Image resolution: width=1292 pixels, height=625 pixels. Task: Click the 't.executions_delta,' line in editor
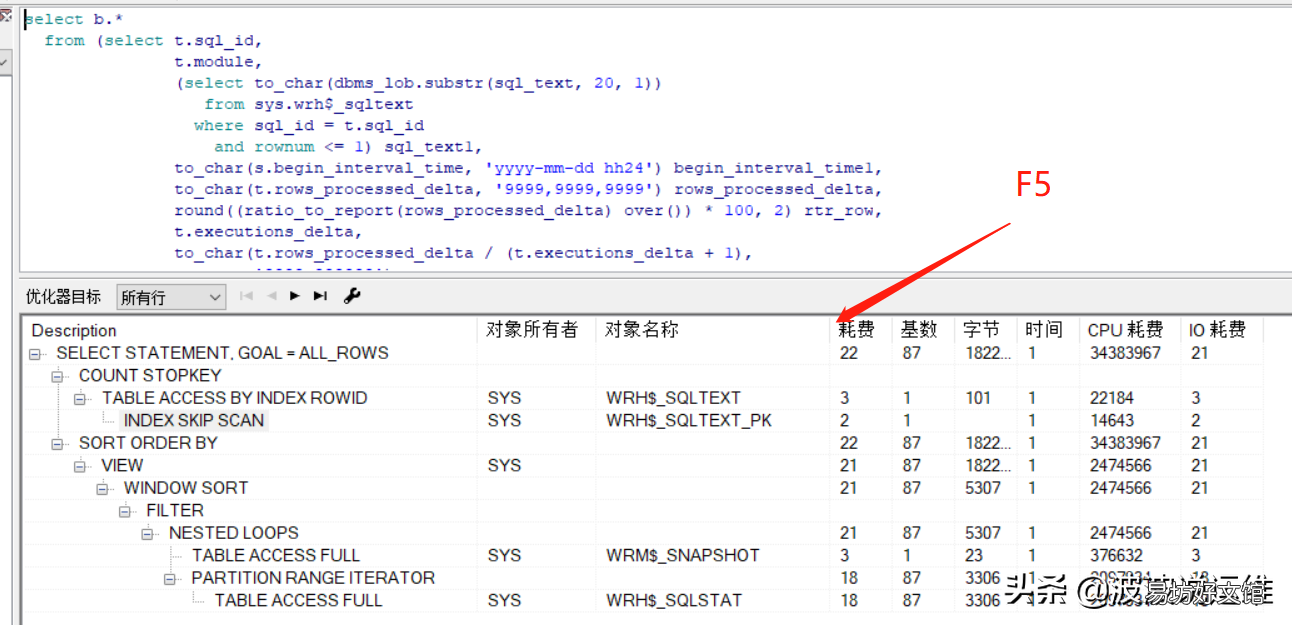point(269,231)
